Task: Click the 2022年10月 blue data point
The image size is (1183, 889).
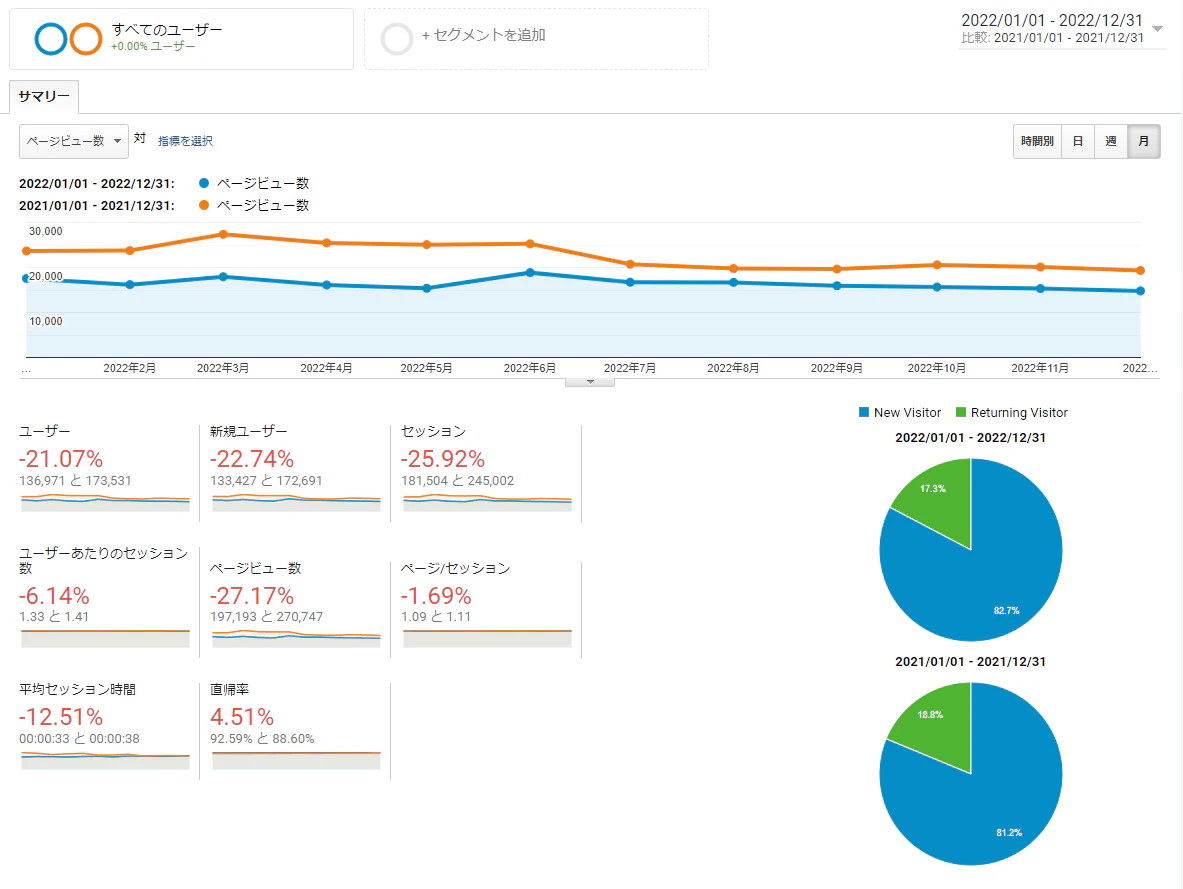Action: pyautogui.click(x=937, y=287)
